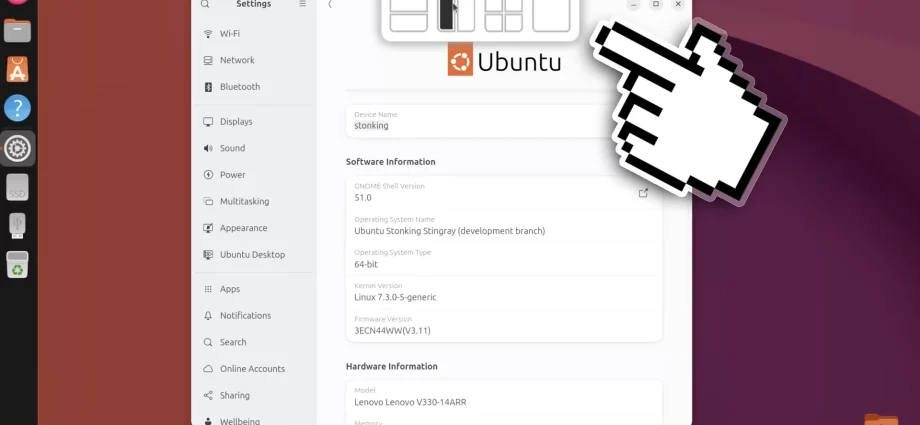Click firmware version '3ECN44WW(V3.11)'

pos(393,330)
